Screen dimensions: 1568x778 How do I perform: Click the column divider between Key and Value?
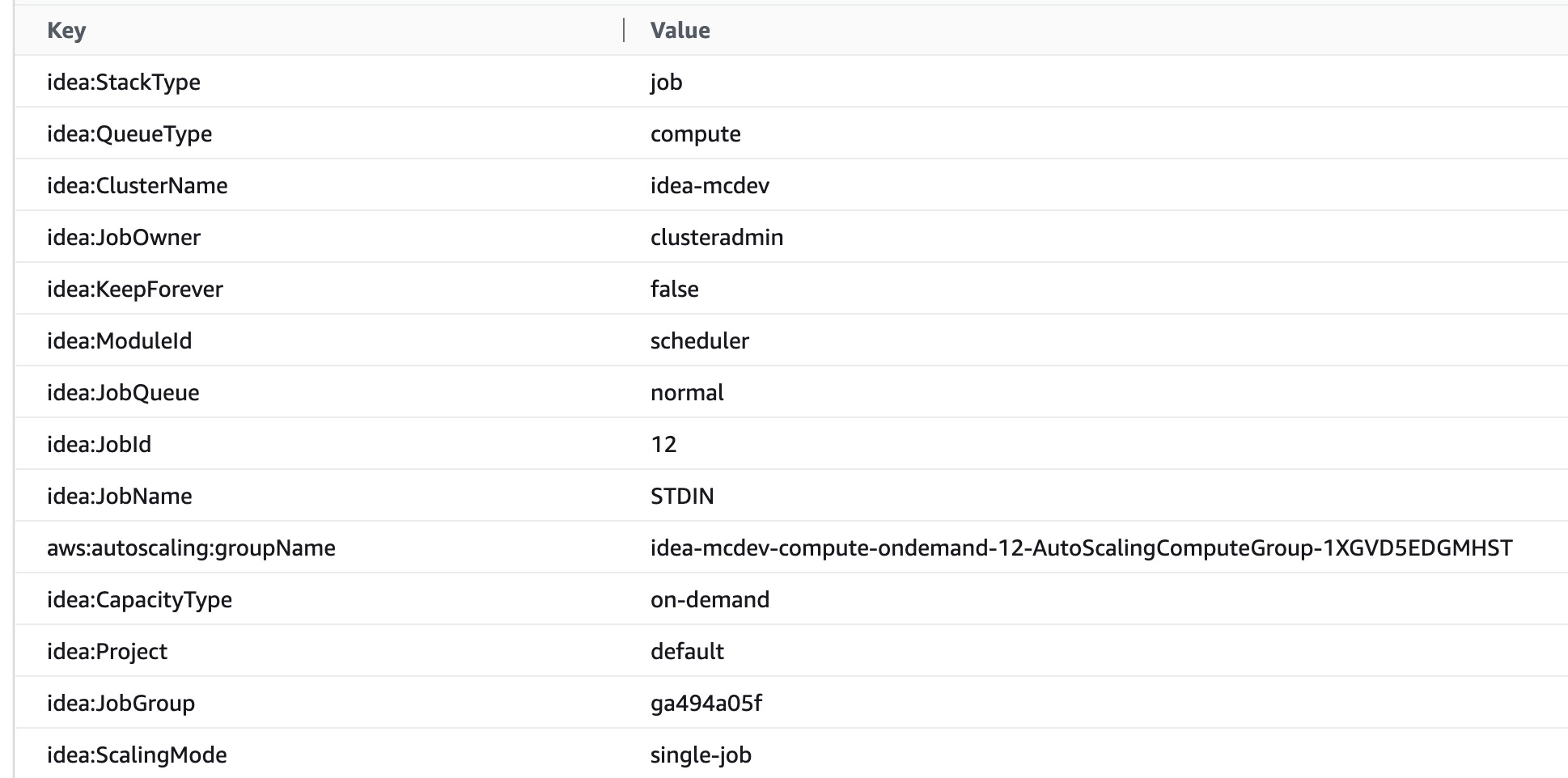tap(624, 31)
